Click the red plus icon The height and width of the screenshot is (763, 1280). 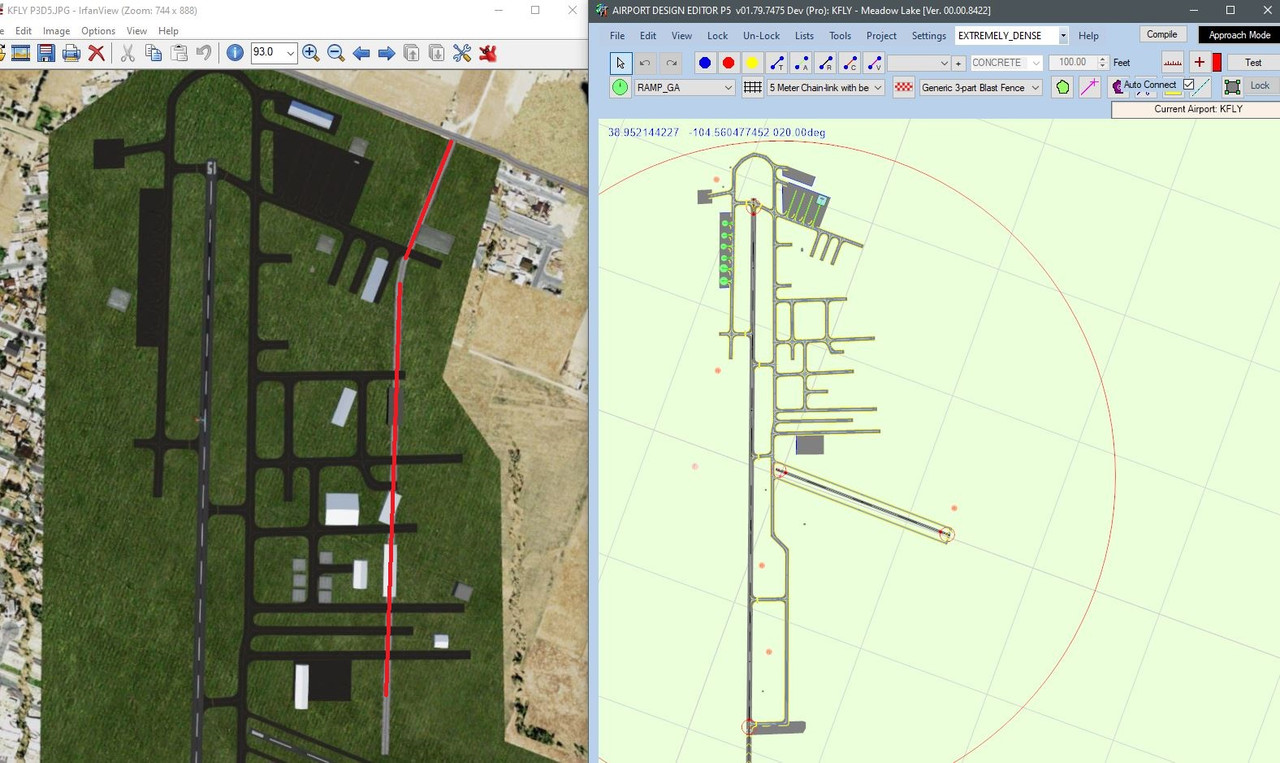(1200, 63)
